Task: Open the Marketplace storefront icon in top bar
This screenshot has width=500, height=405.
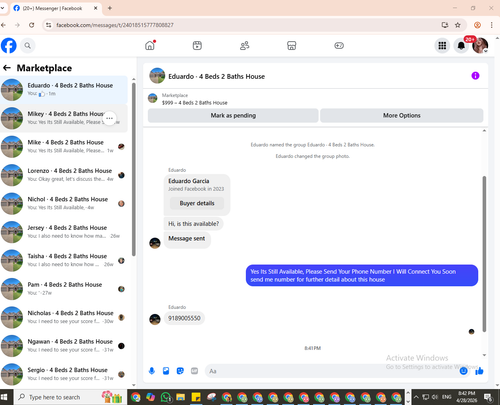Action: [x=292, y=45]
